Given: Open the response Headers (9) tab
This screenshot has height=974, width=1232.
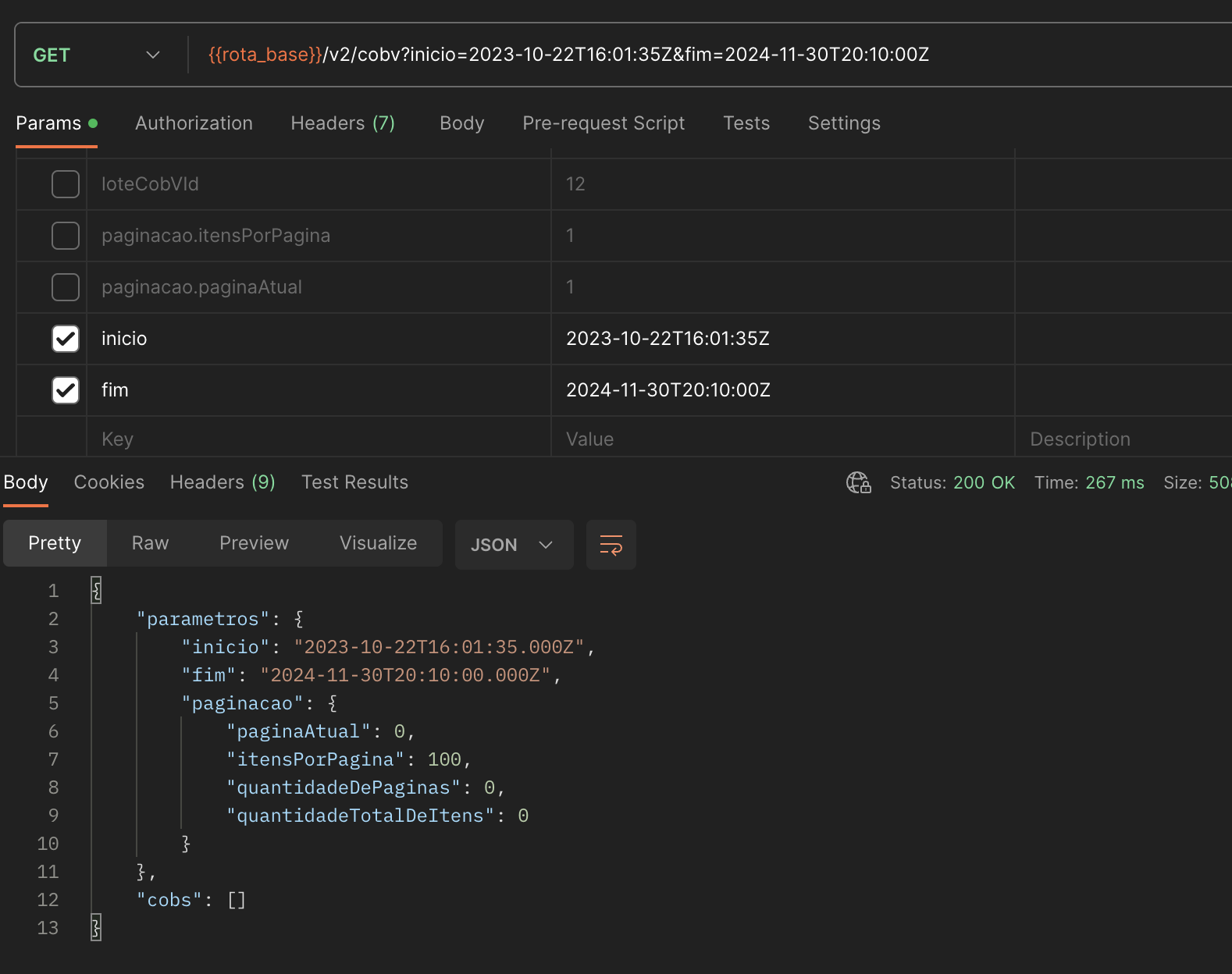Looking at the screenshot, I should 223,482.
